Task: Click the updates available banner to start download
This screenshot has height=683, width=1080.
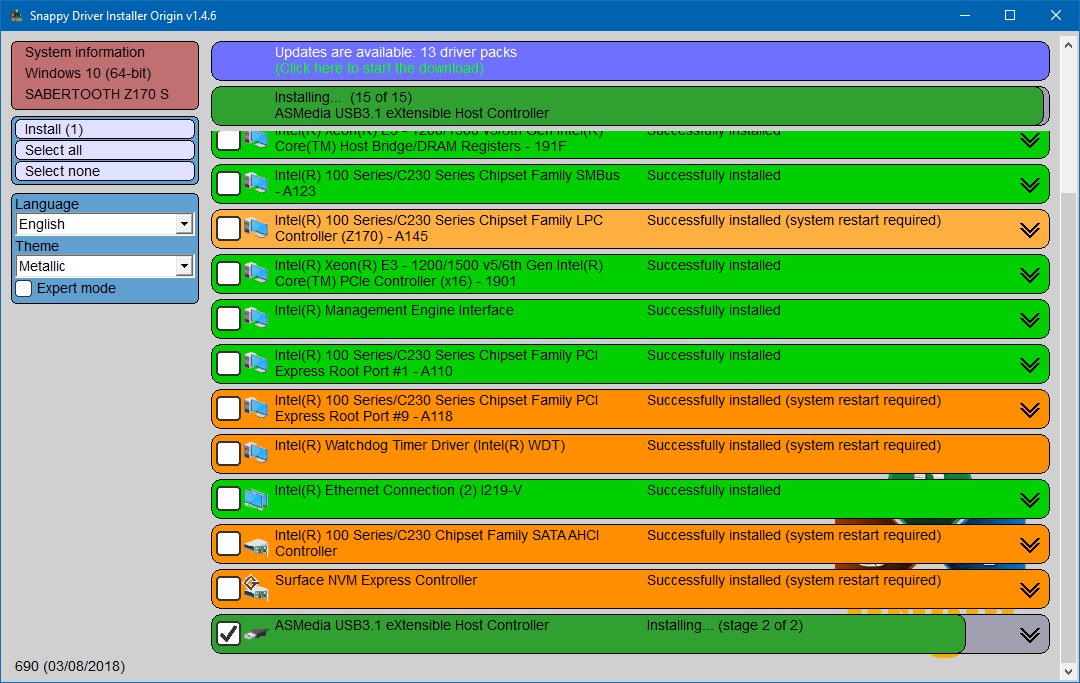Action: (630, 61)
